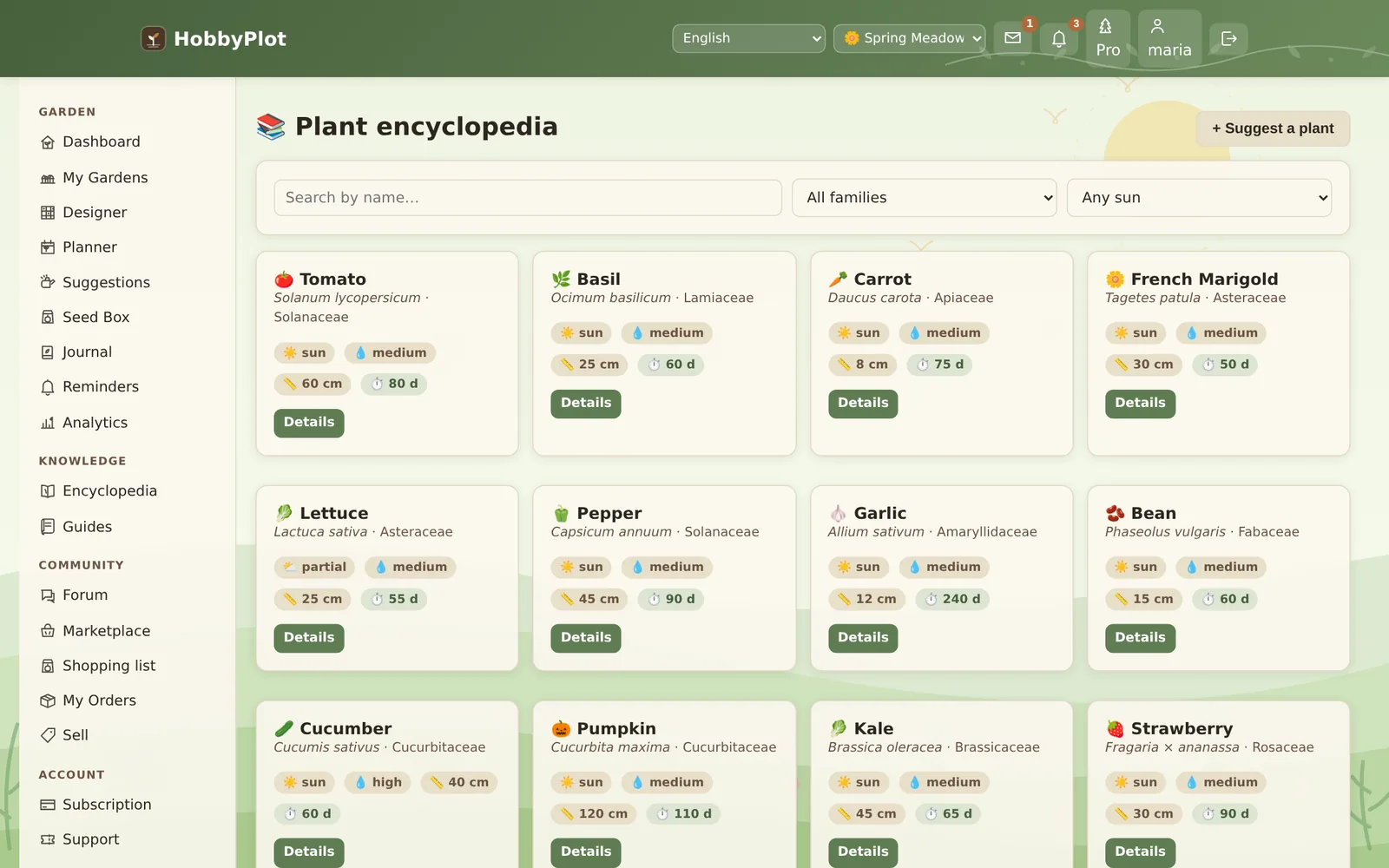Click the HobbyPlot logo icon
The width and height of the screenshot is (1389, 868).
[153, 38]
